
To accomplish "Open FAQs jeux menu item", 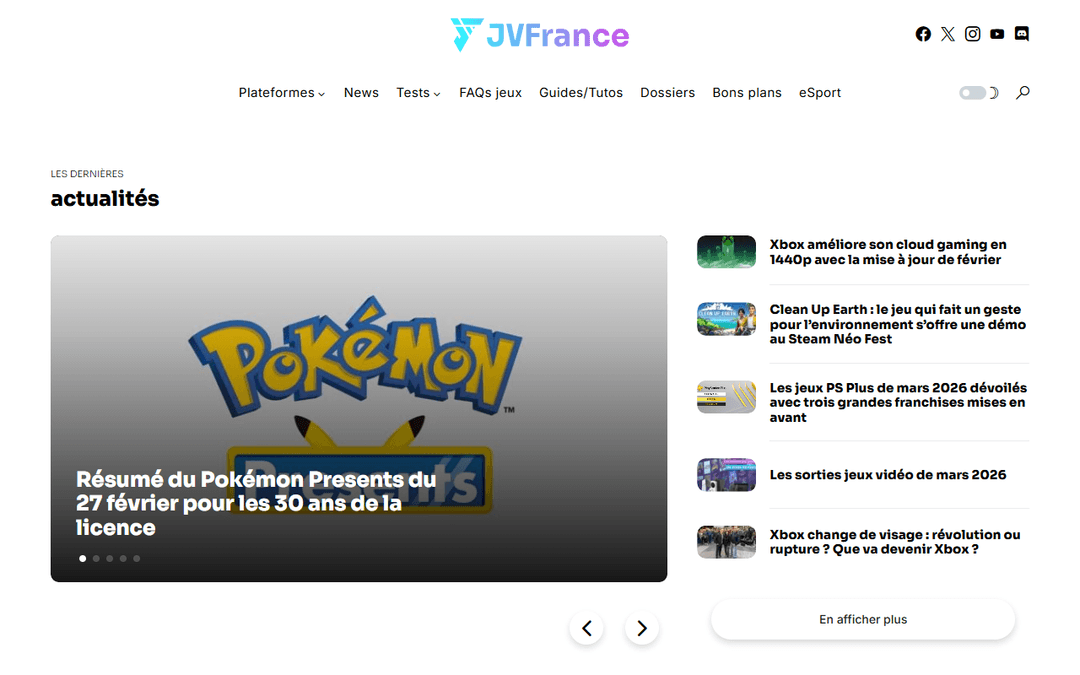I will point(490,92).
